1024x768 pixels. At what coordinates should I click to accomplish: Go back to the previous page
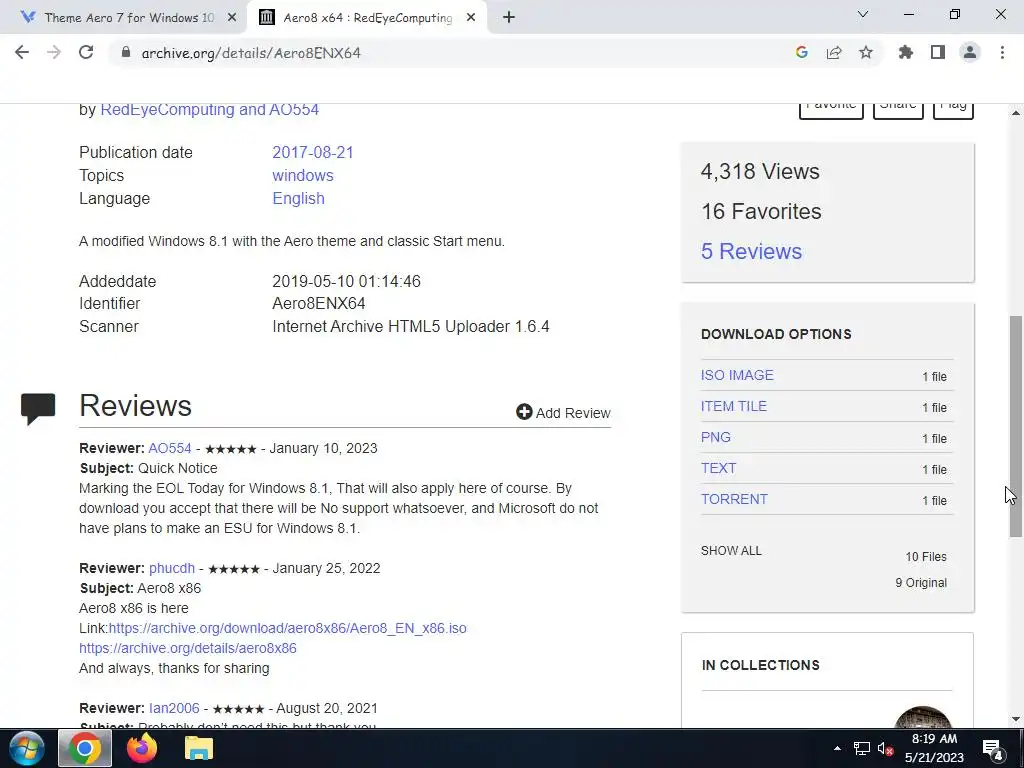point(22,52)
